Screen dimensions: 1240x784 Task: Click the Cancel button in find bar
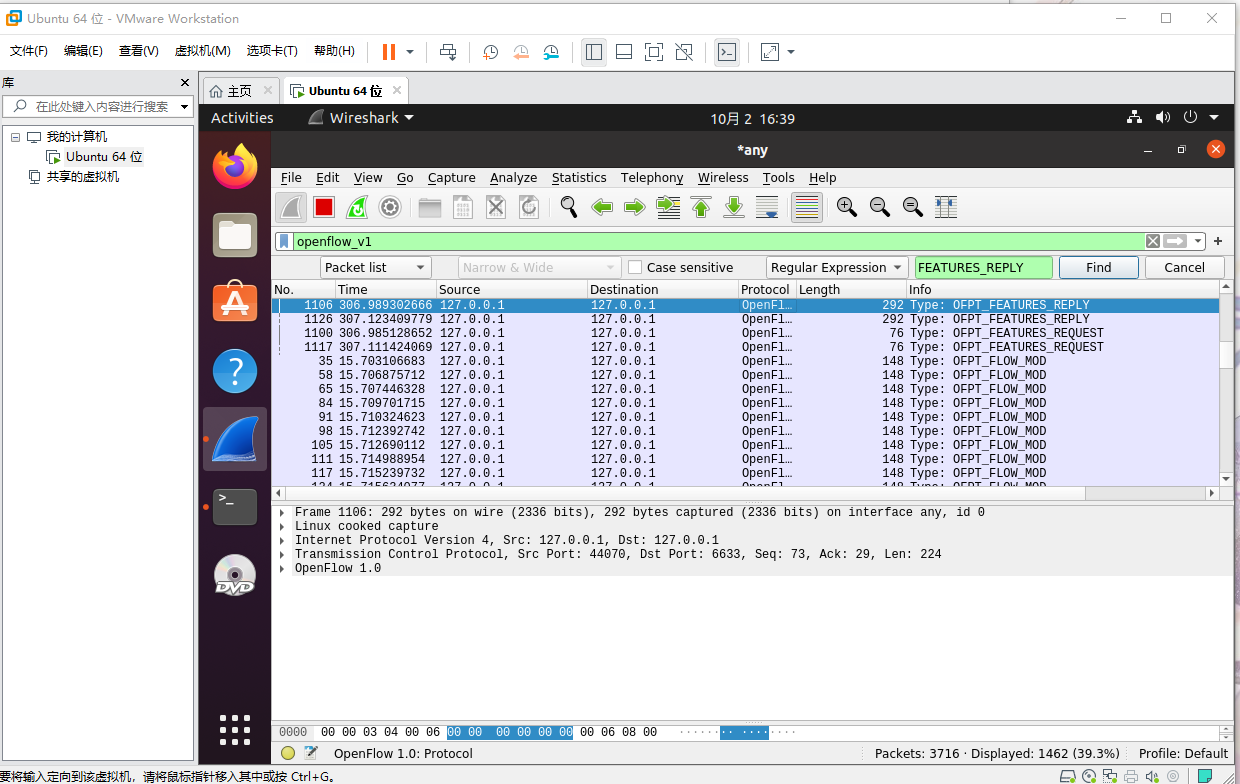click(1185, 267)
